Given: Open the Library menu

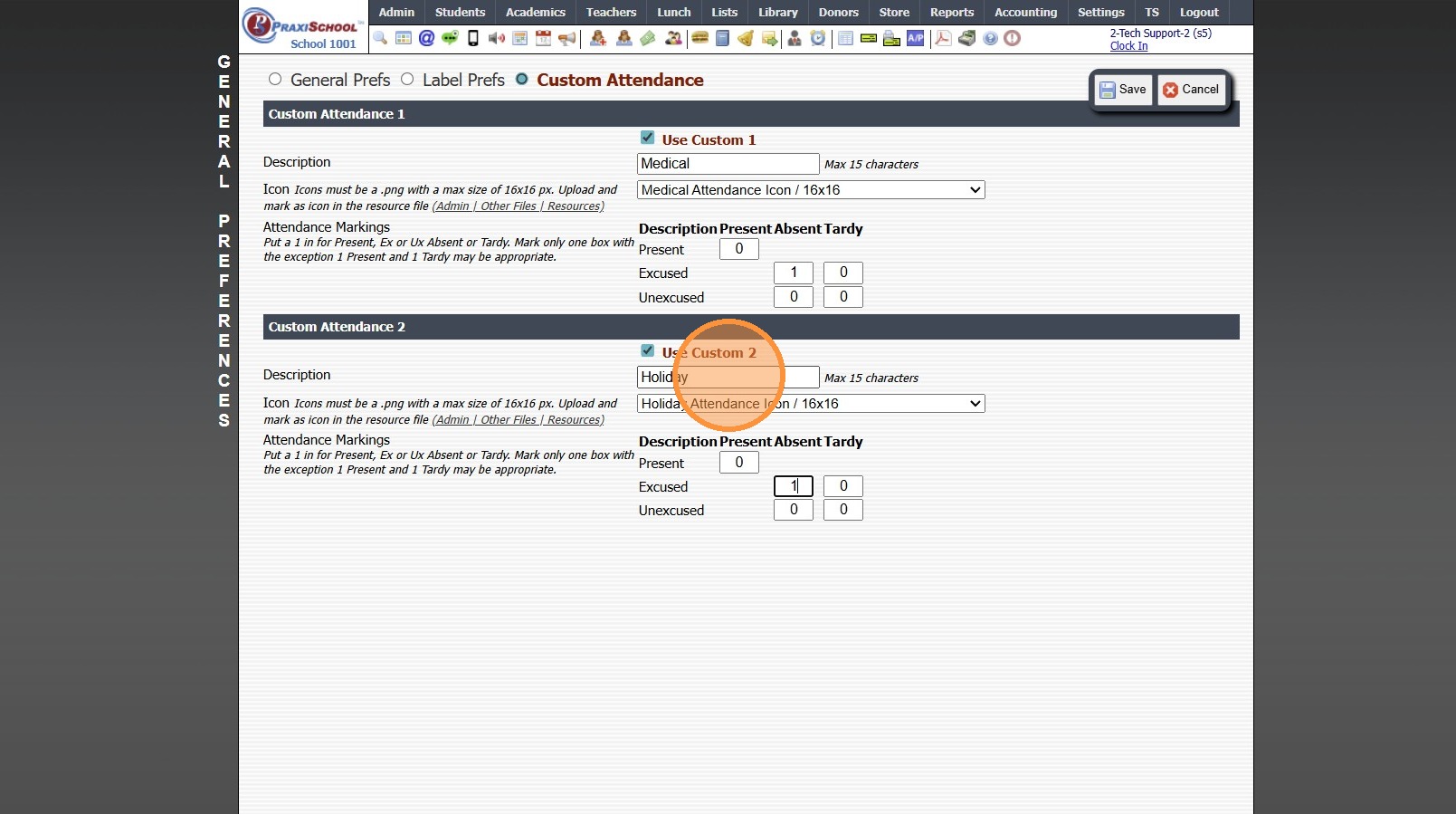Looking at the screenshot, I should coord(778,13).
